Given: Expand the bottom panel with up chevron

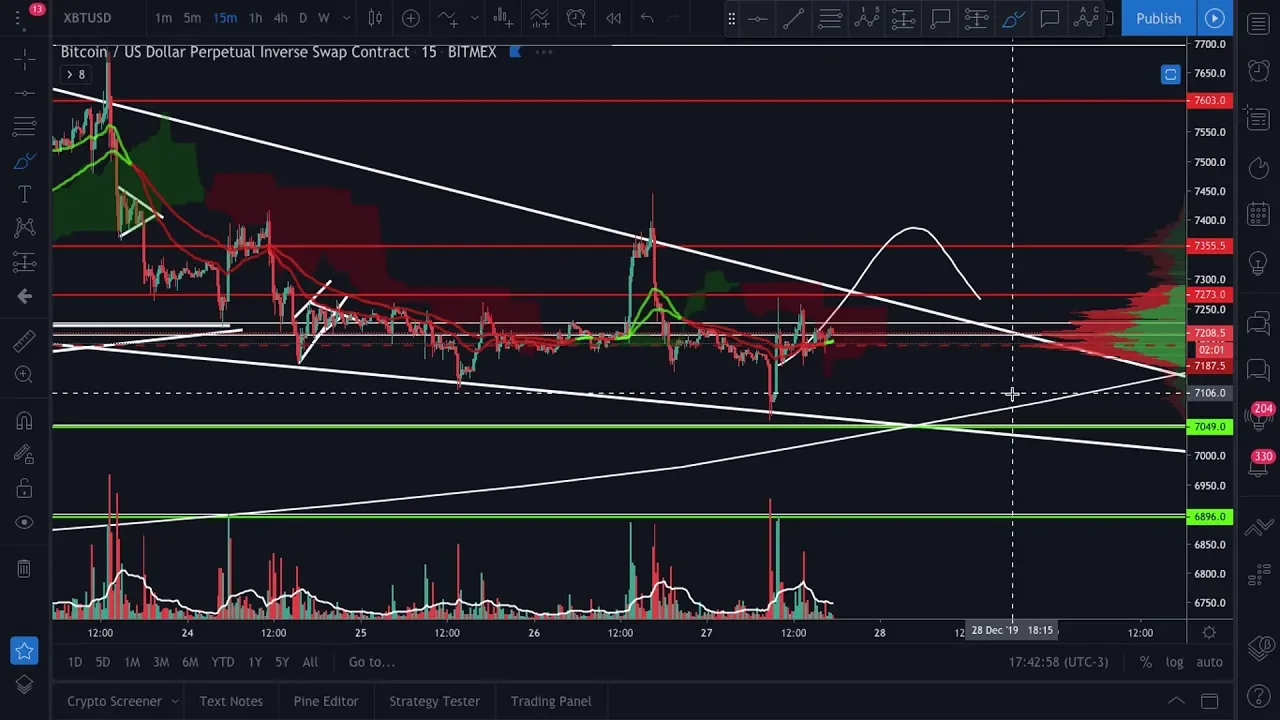Looking at the screenshot, I should click(x=1176, y=701).
